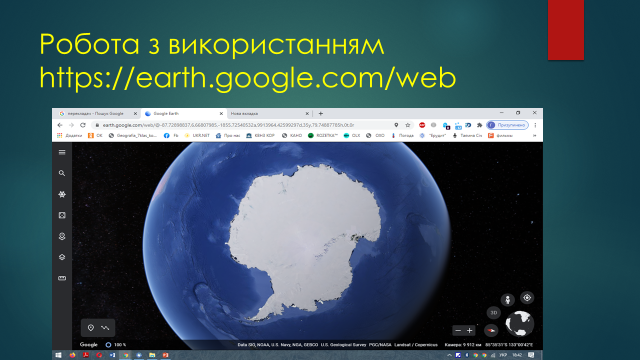Open Projects from the sidebar
The width and height of the screenshot is (640, 360).
click(62, 236)
